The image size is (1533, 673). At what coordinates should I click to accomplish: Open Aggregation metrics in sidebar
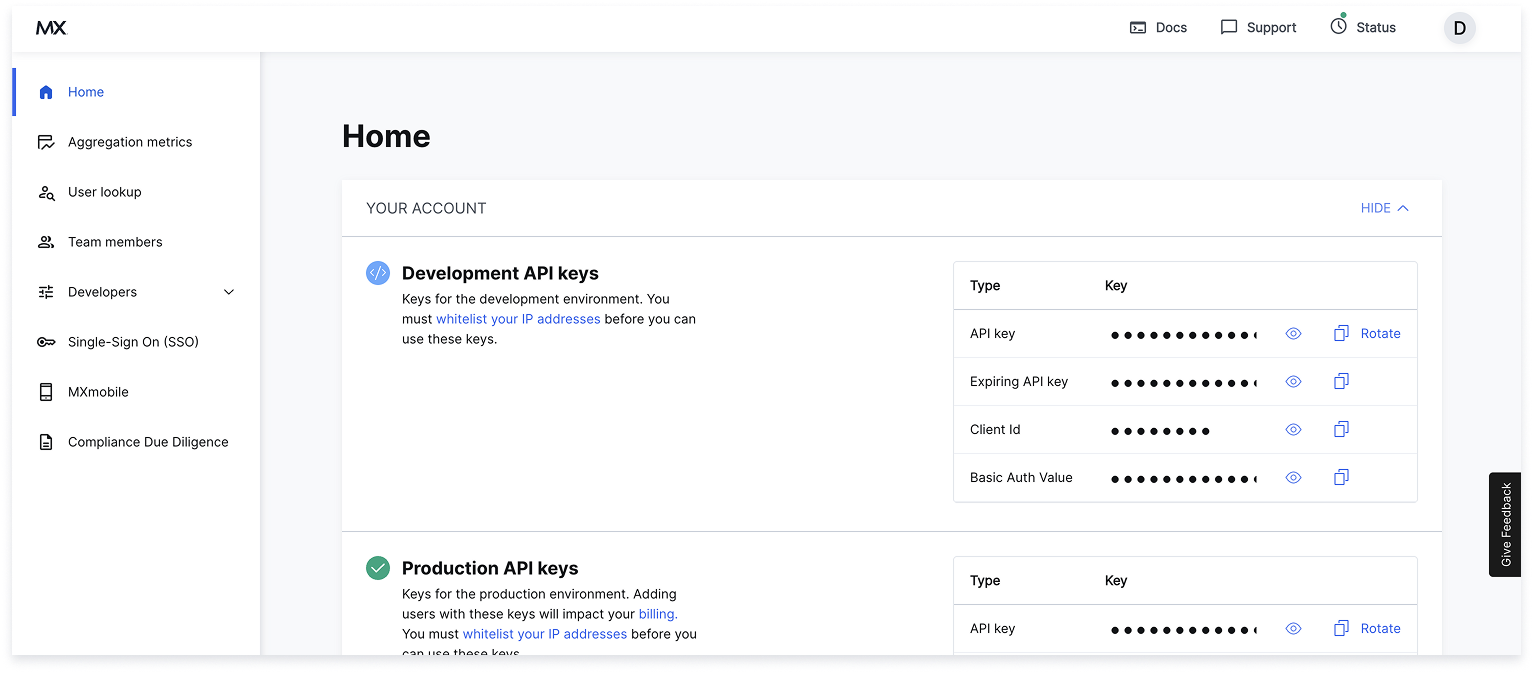129,142
